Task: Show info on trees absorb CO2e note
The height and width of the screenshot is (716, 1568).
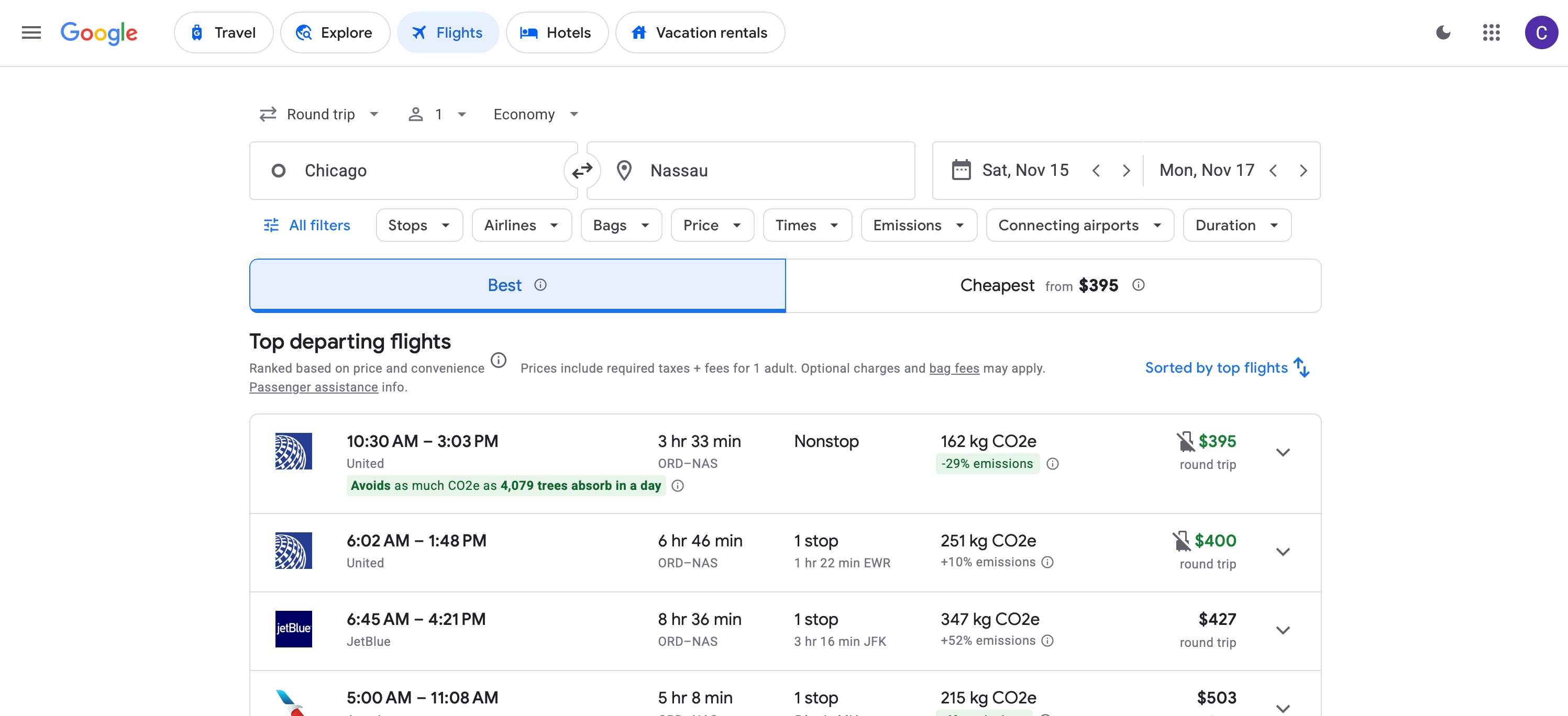Action: pos(678,486)
